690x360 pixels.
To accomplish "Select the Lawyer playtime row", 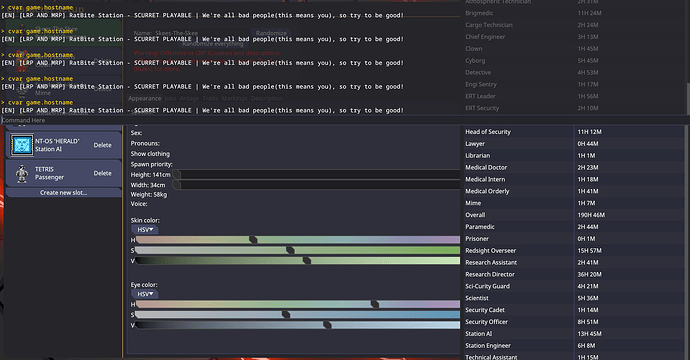I will click(574, 143).
